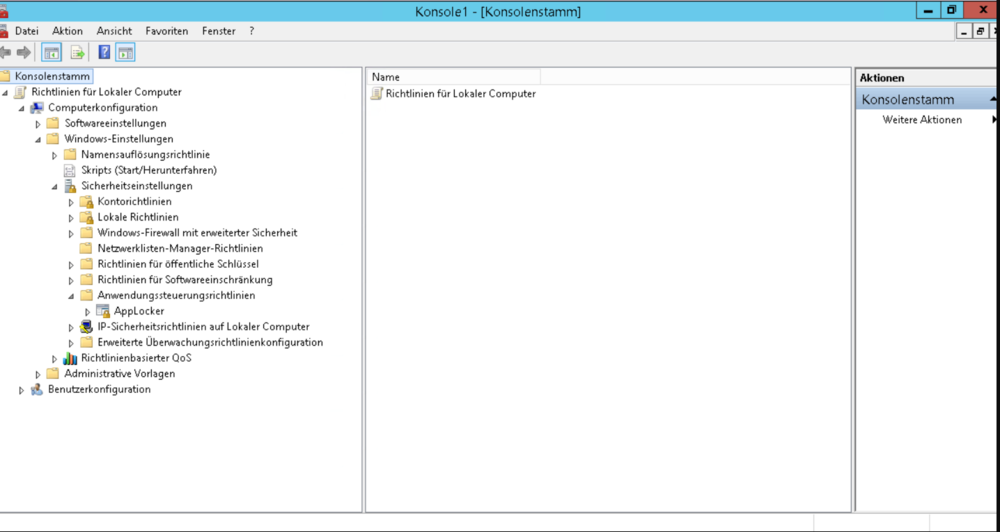Click the forward navigation arrow in toolbar
This screenshot has width=1000, height=532.
23,52
